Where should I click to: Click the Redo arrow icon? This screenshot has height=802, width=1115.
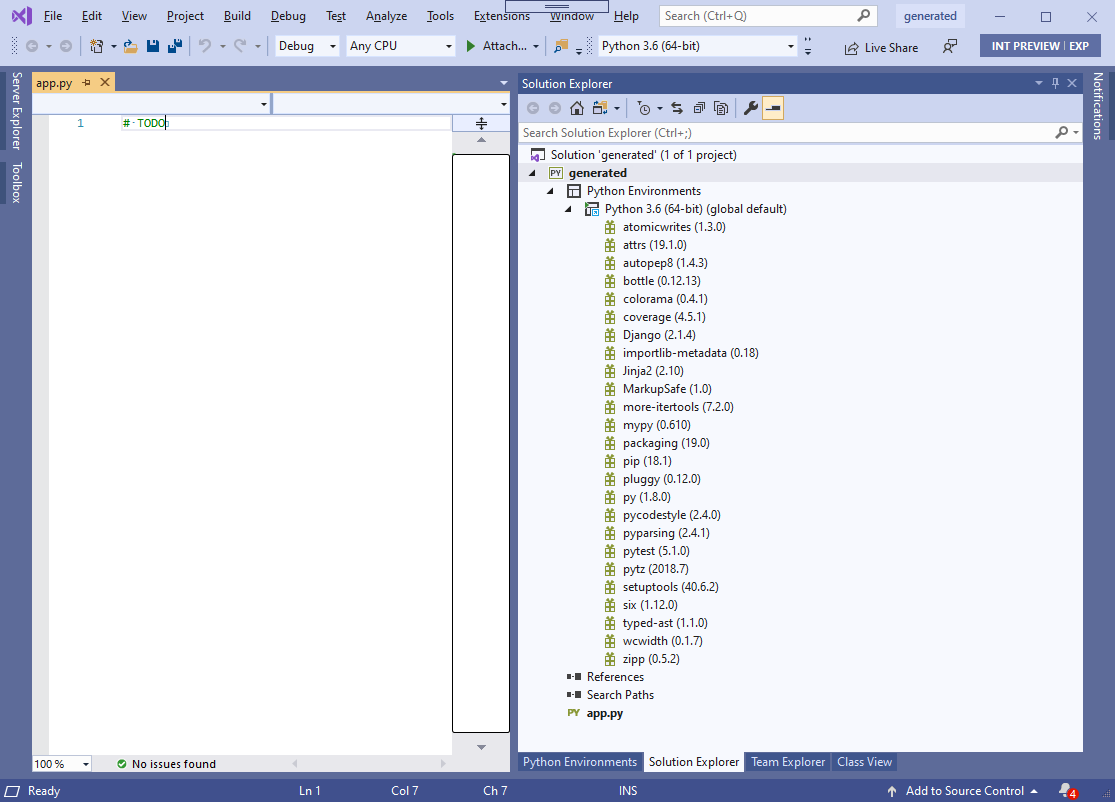point(240,46)
